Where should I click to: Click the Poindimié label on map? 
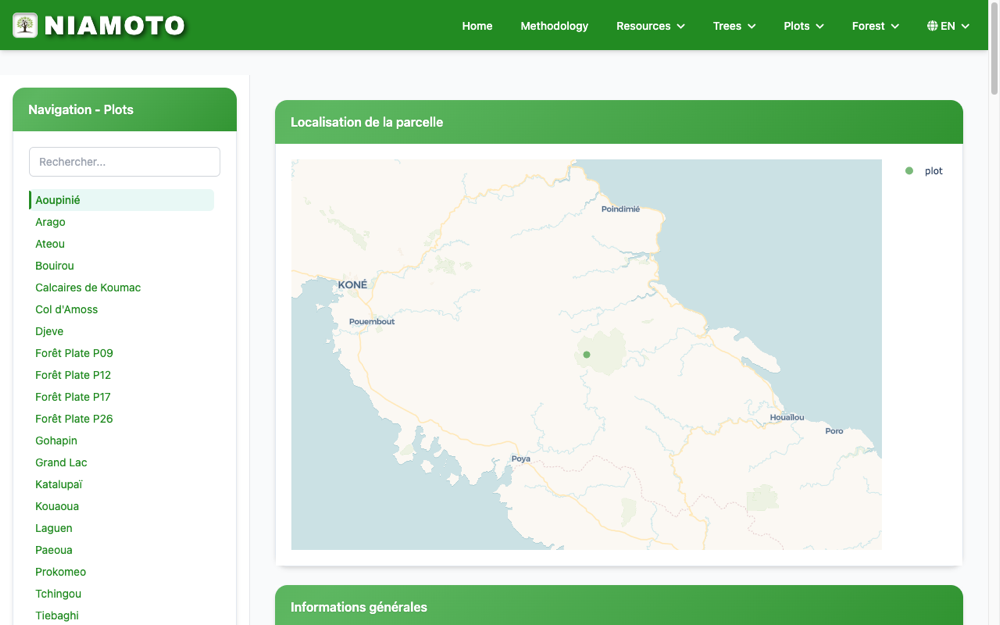pyautogui.click(x=620, y=209)
